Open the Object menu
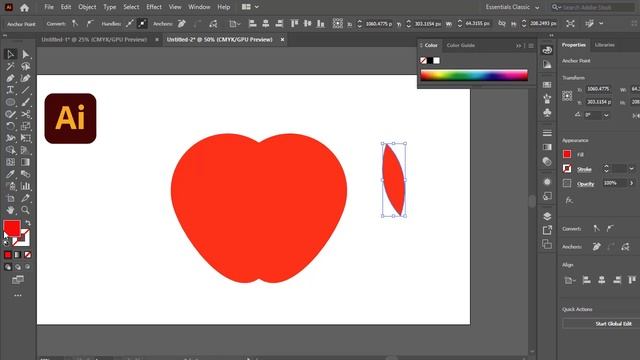640x360 pixels. point(87,7)
